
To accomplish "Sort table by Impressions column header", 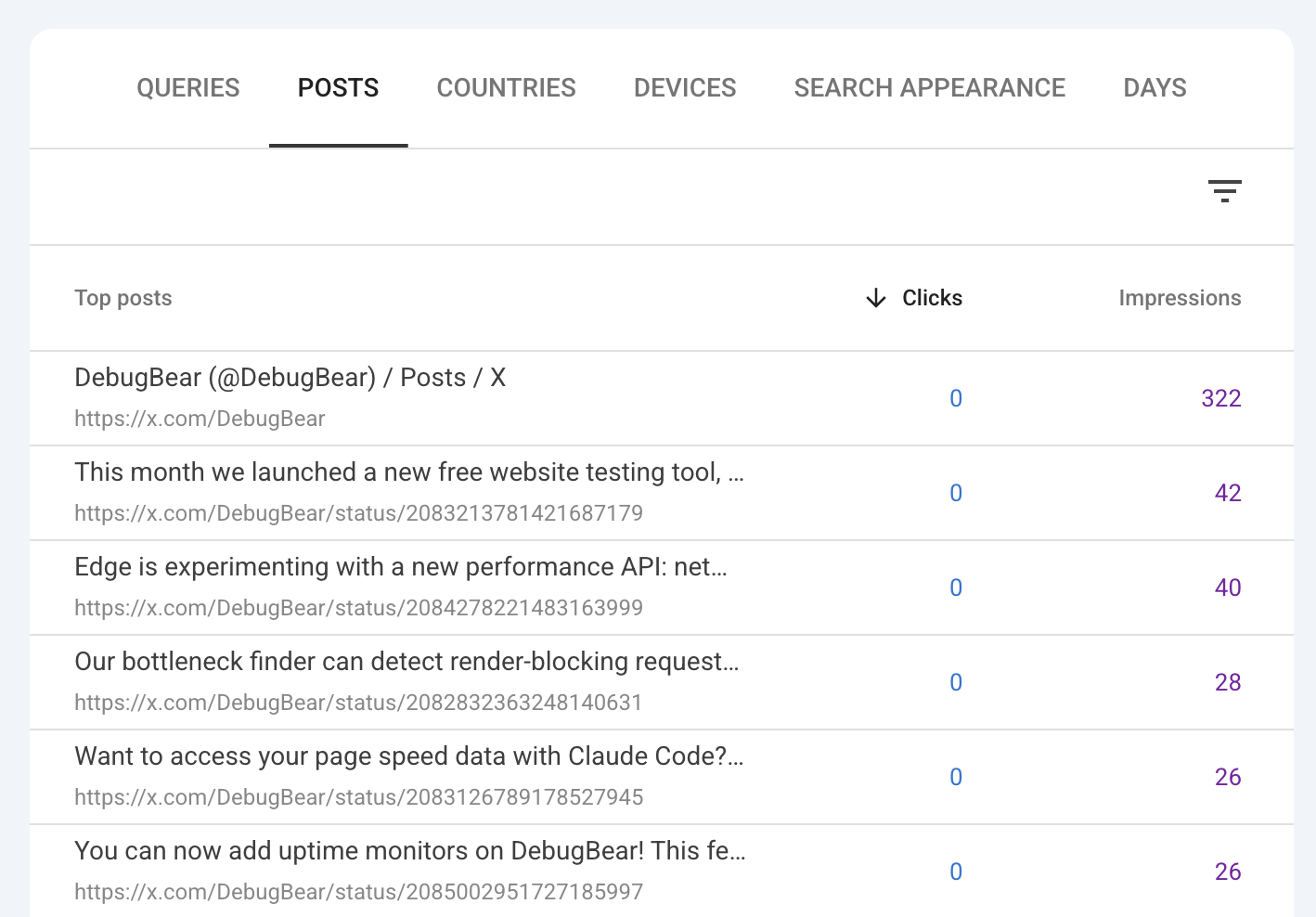I will [1180, 298].
